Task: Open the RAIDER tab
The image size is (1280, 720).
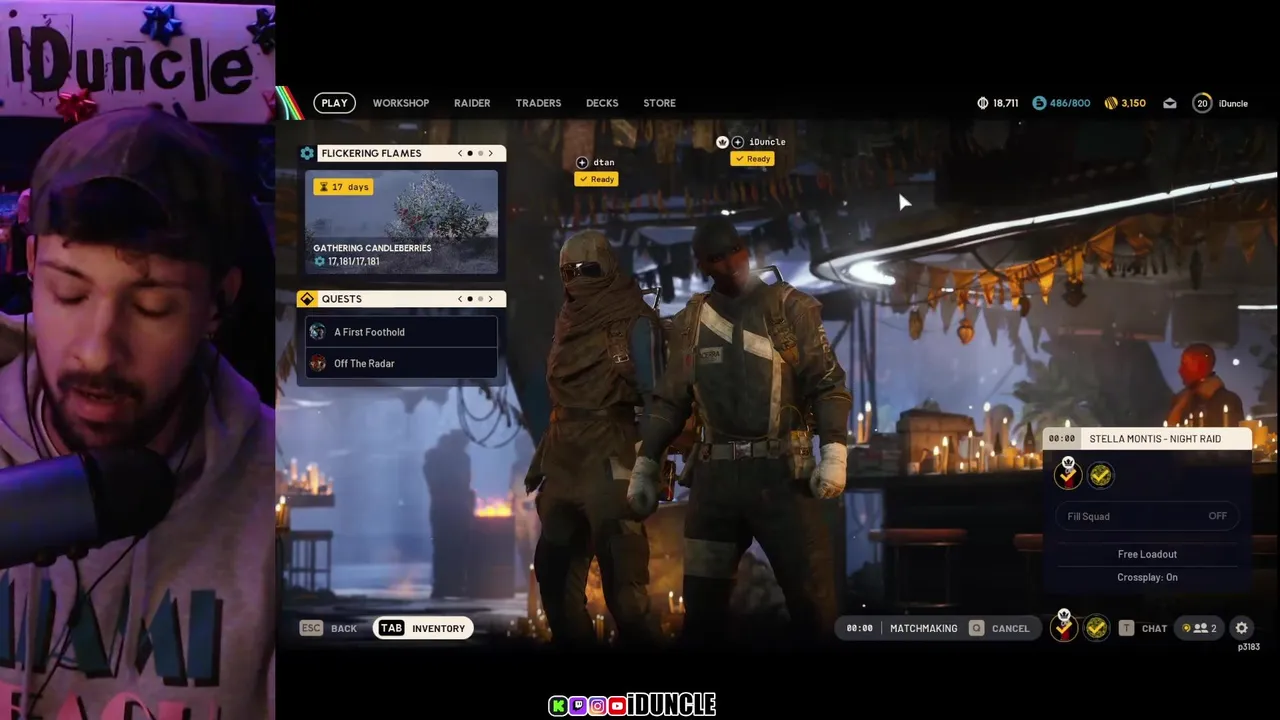Action: [472, 103]
